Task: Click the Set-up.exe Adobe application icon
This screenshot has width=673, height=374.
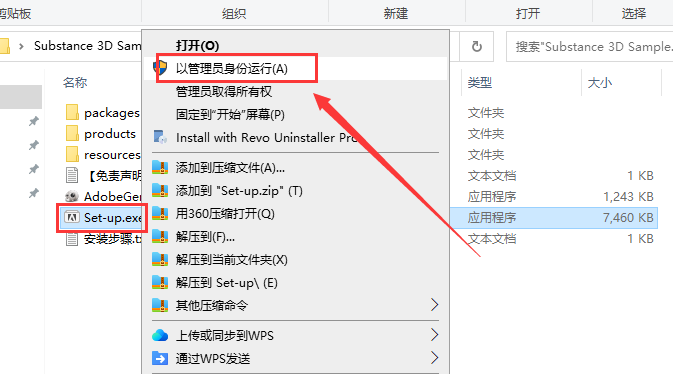Action: [72, 218]
